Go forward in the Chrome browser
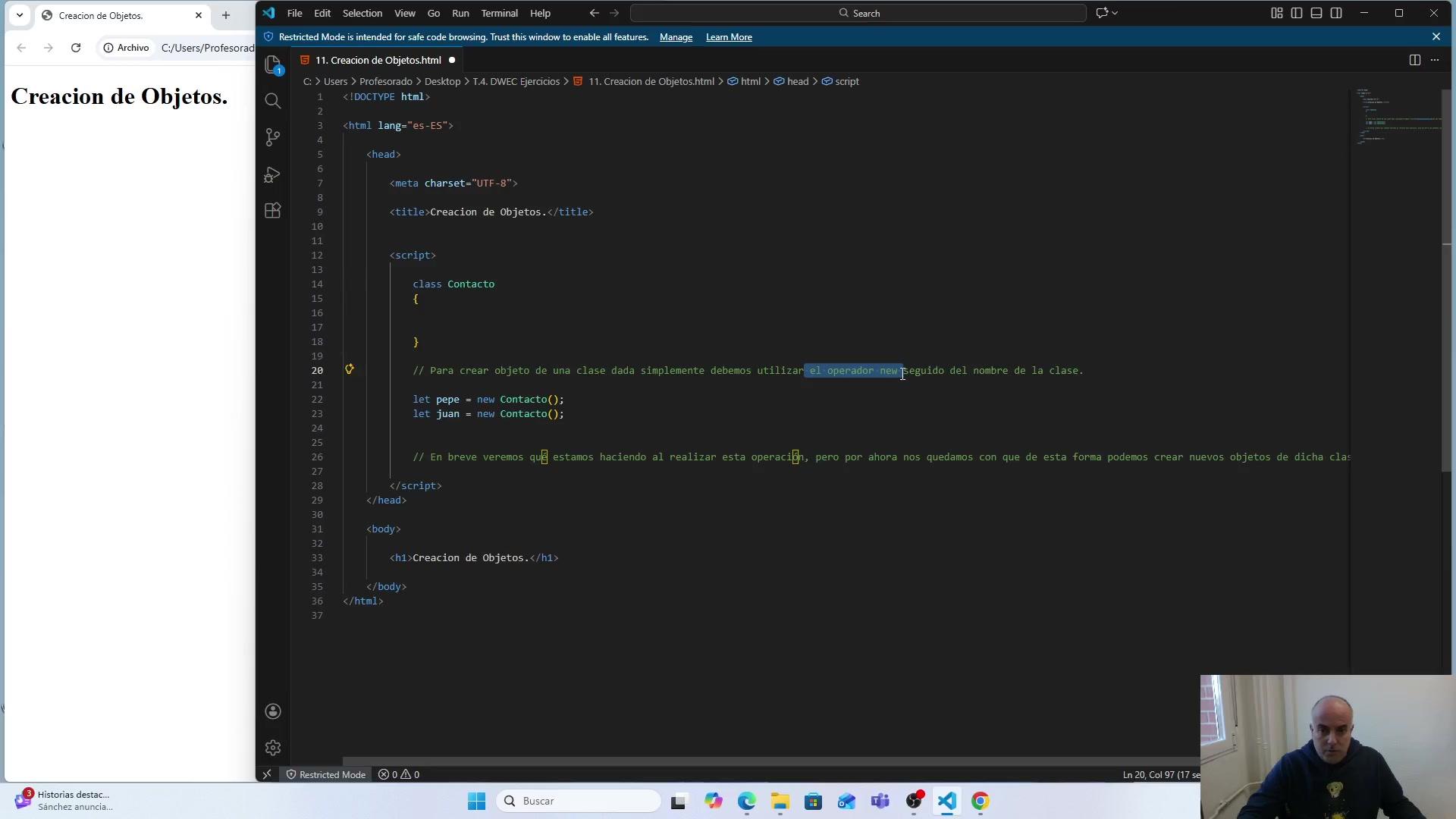1456x819 pixels. 49,48
